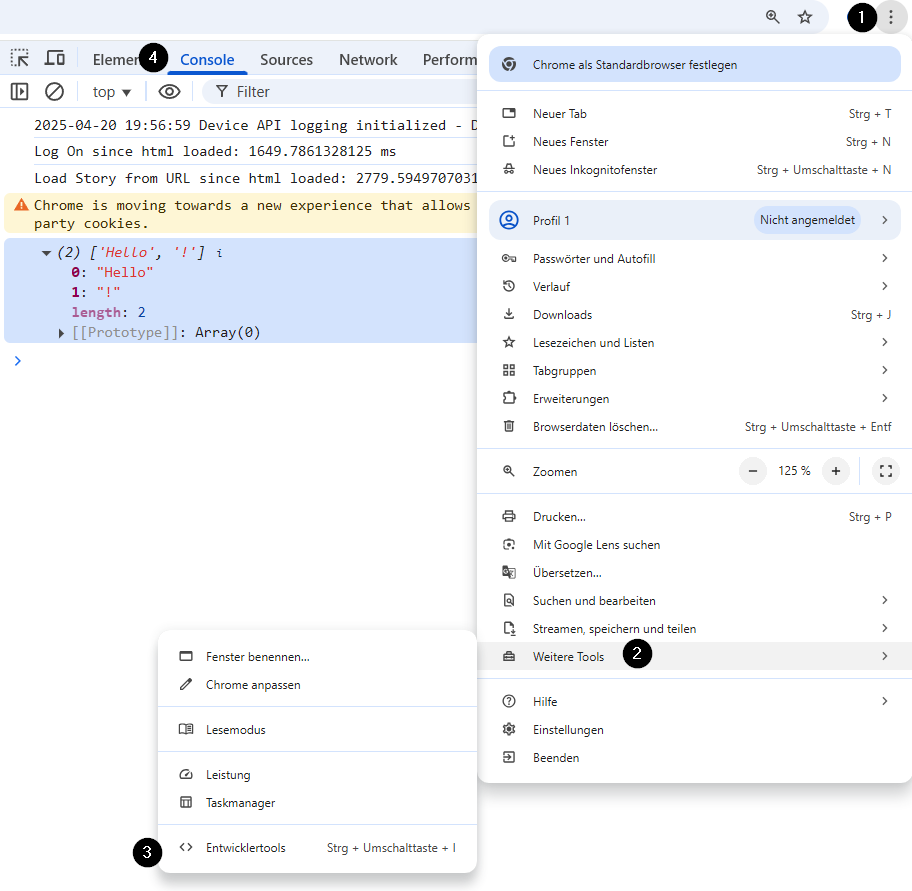Viewport: 912px width, 891px height.
Task: Click the Neues Fenster icon
Action: click(509, 141)
